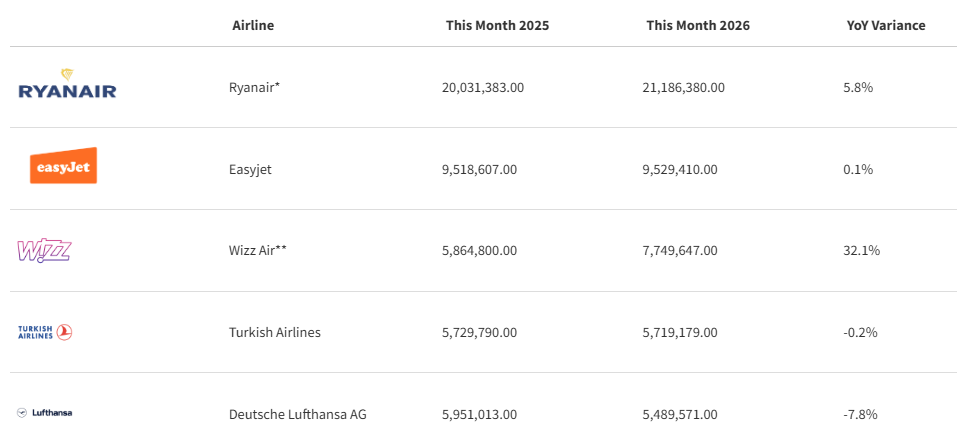This screenshot has width=957, height=443.
Task: Click Easyjet's 2025 value 9,518,607.00
Action: (x=479, y=169)
